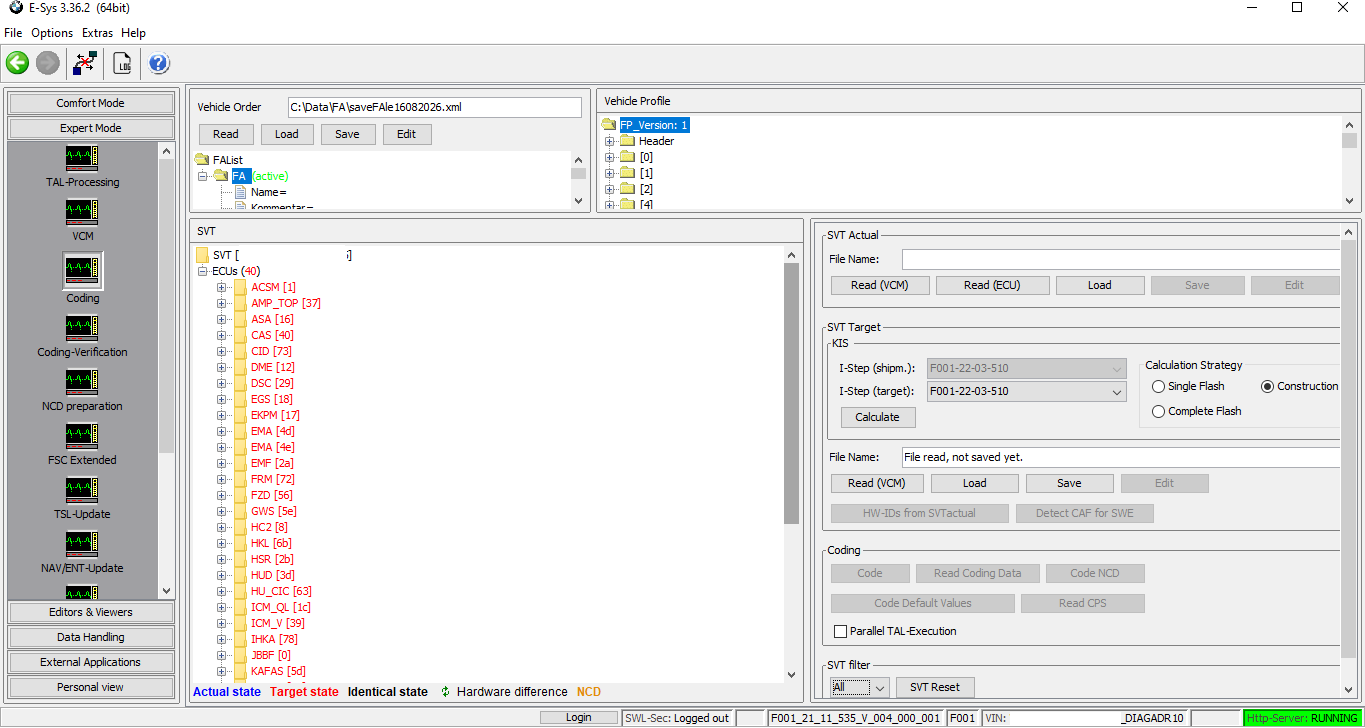Open the Coding-Verification module icon
Image resolution: width=1365 pixels, height=728 pixels.
pos(82,328)
